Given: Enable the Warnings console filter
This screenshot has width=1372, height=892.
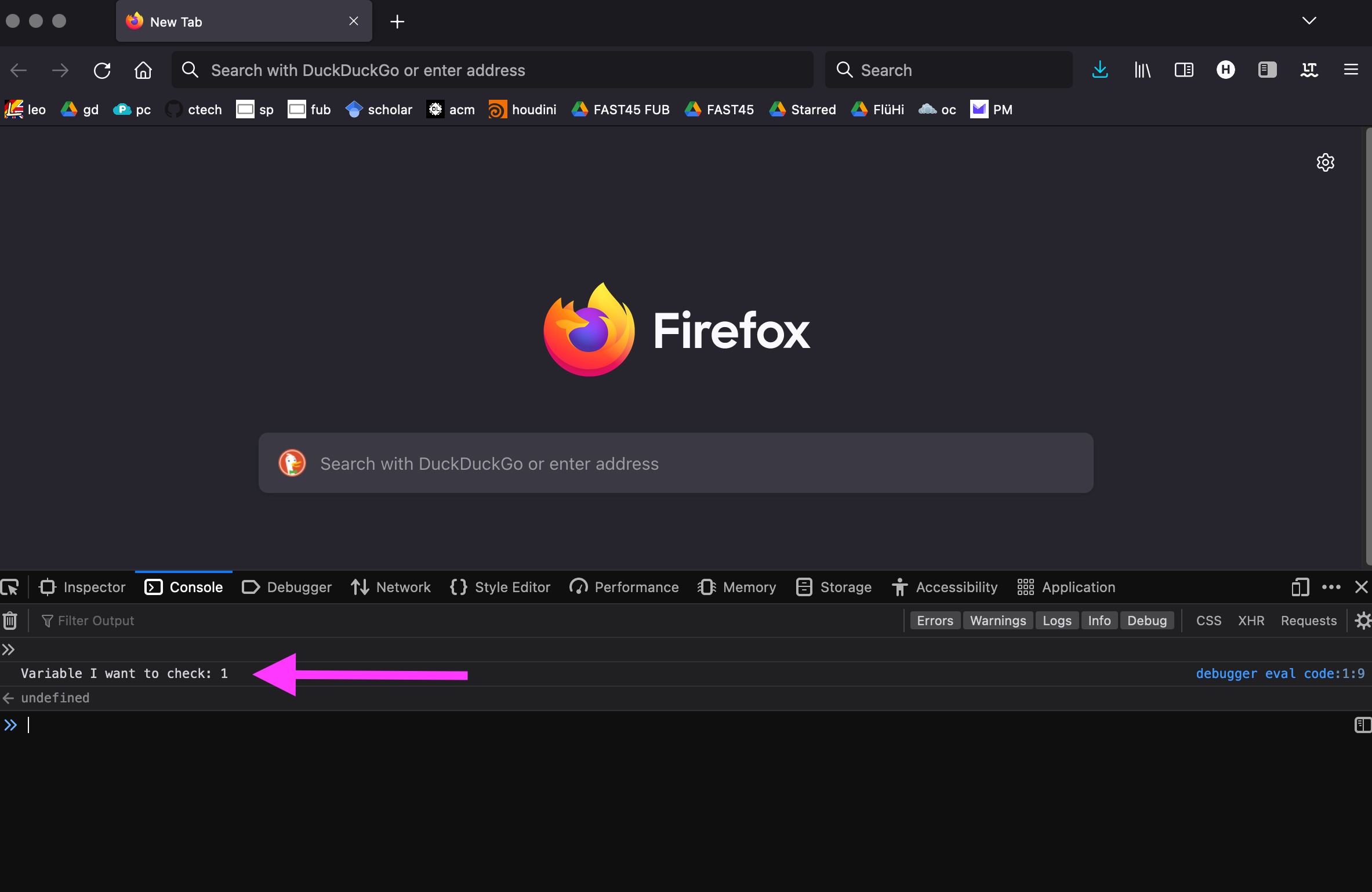Looking at the screenshot, I should point(997,620).
